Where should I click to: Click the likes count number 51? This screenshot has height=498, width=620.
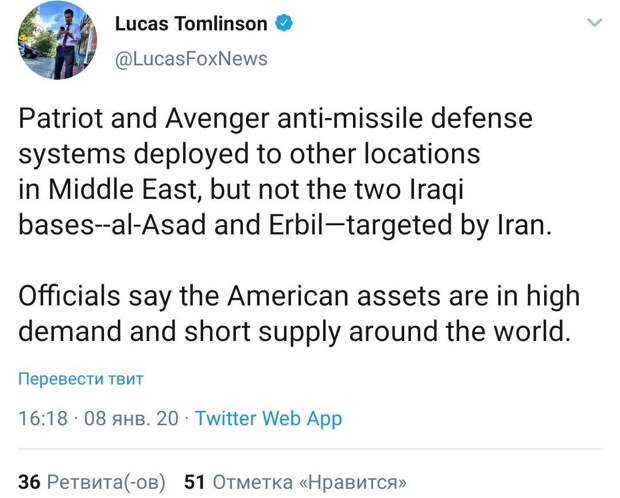[195, 482]
